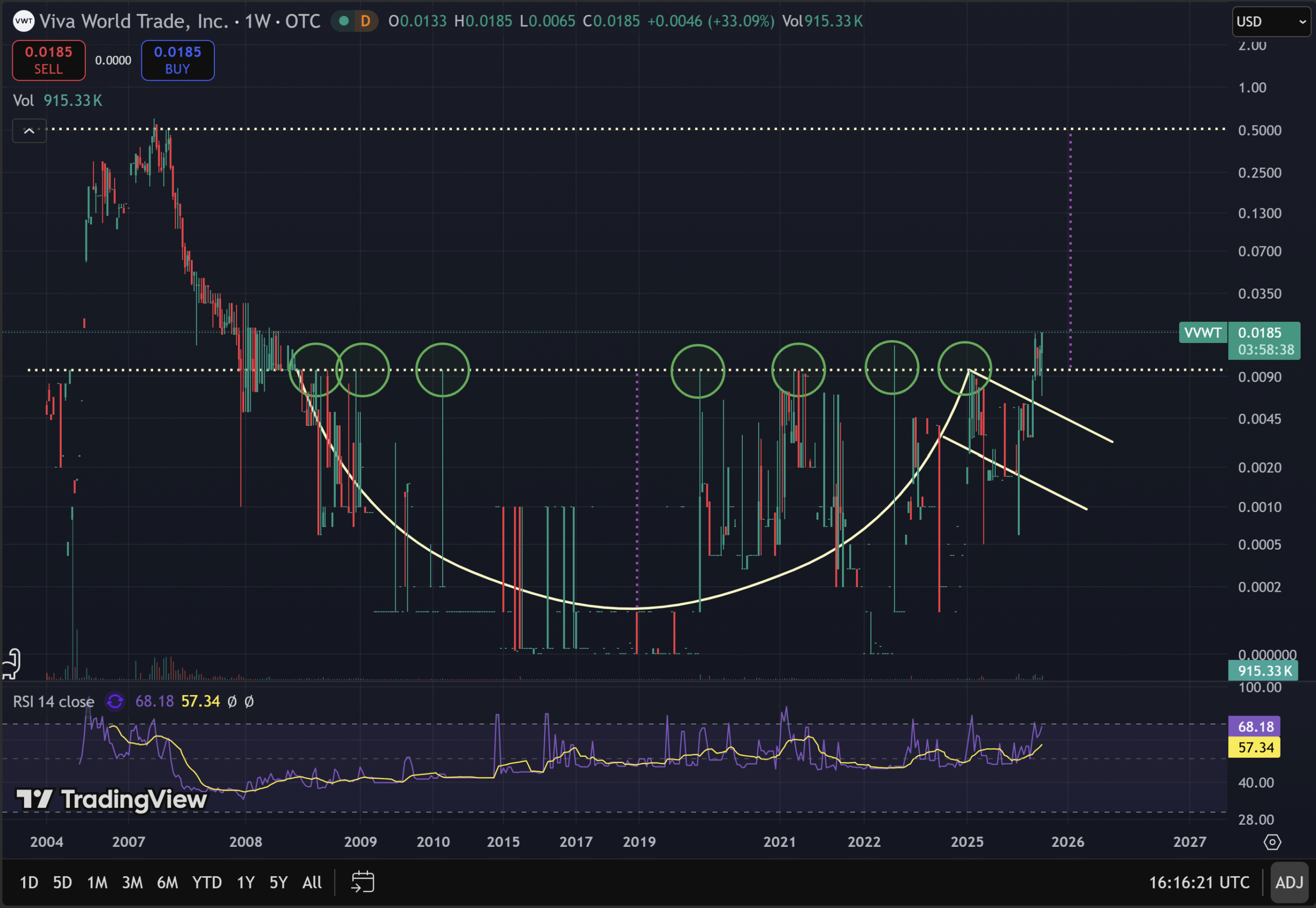1316x908 pixels.
Task: Click the partial icon at left edge
Action: pos(11,664)
